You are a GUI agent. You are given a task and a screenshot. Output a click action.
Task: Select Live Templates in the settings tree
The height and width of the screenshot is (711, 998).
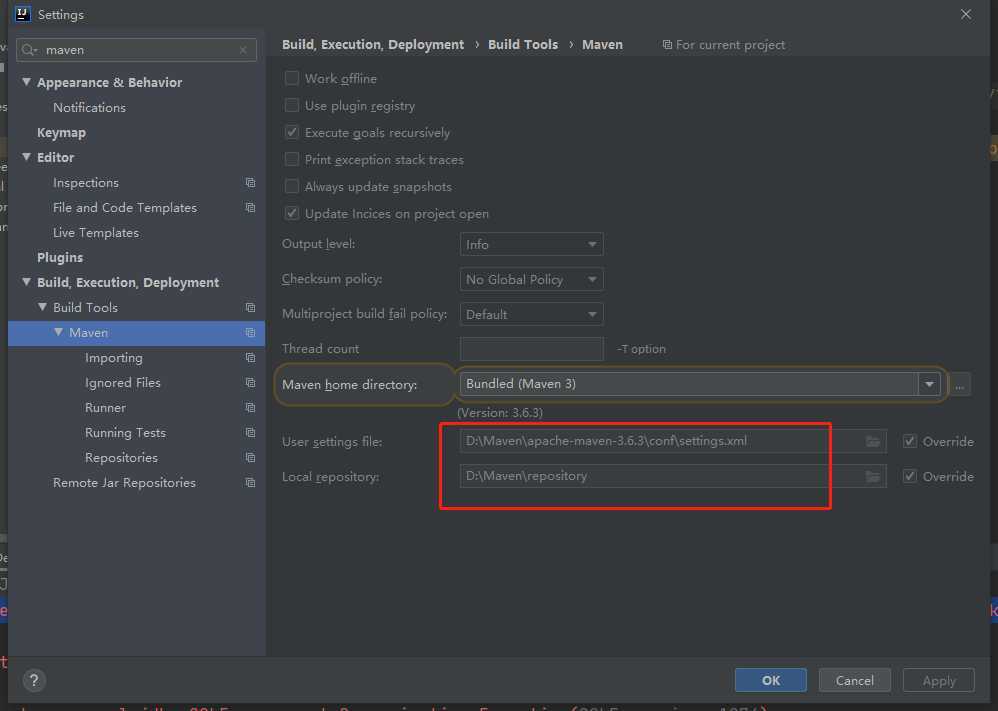click(95, 233)
